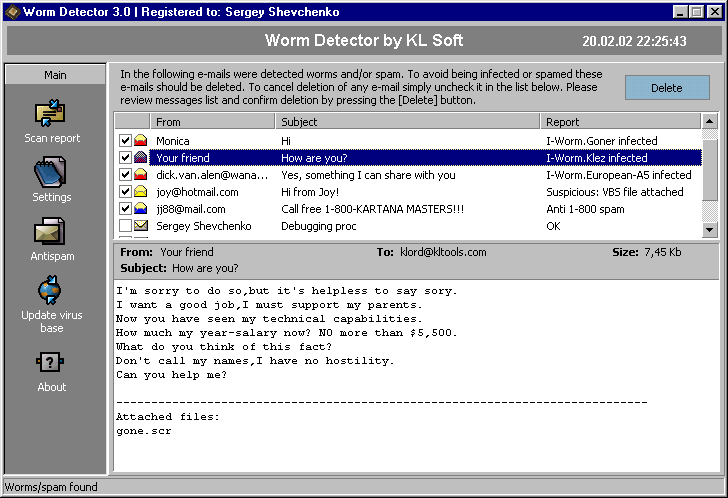Screen dimensions: 728x498
Task: Click the list scrollbar down arrow
Action: point(709,229)
